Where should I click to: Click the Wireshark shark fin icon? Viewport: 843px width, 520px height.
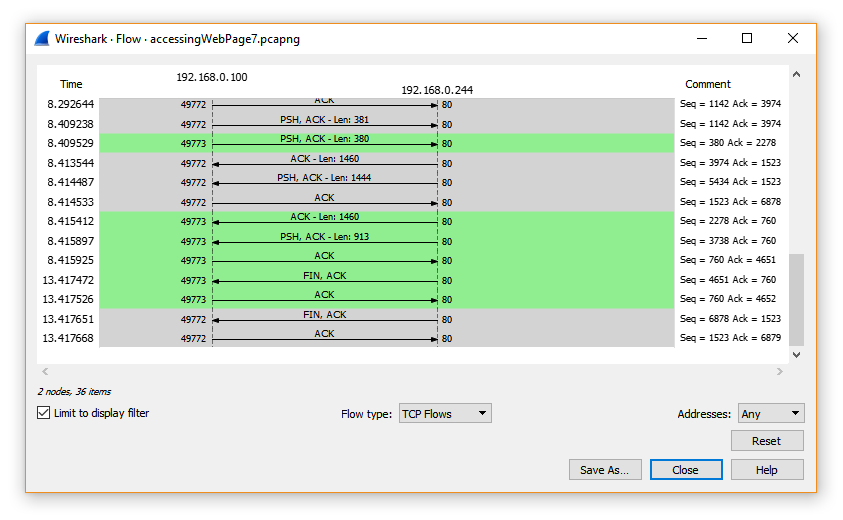coord(42,39)
